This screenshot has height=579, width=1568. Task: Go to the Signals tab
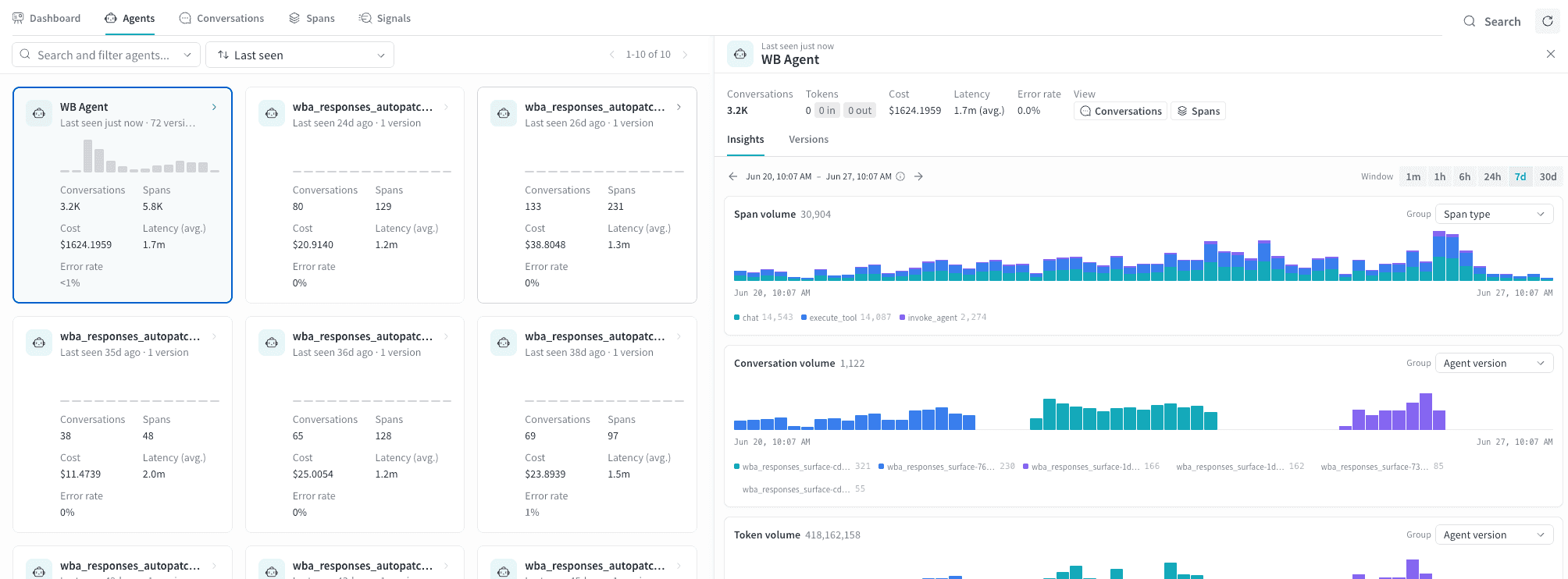[x=384, y=18]
